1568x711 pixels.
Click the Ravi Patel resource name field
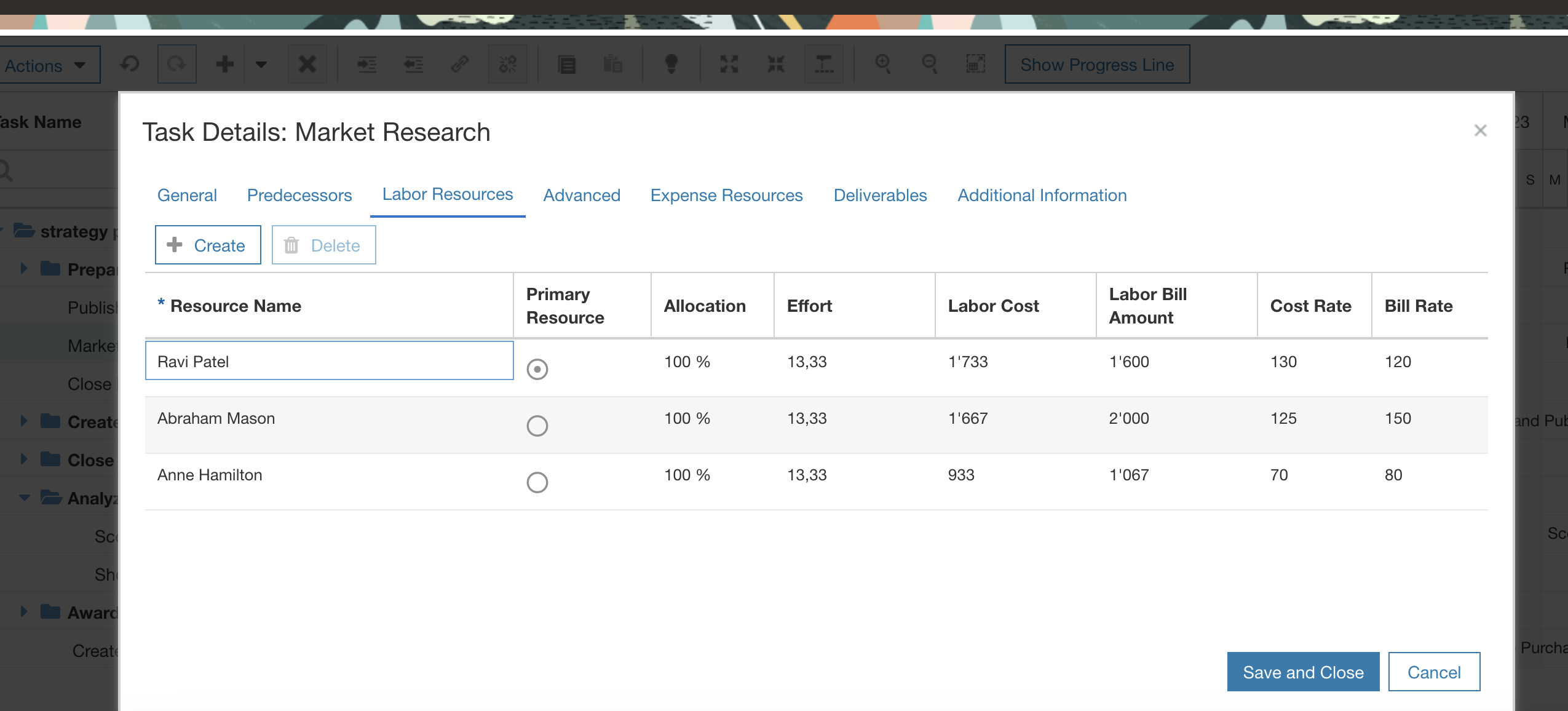(x=329, y=361)
